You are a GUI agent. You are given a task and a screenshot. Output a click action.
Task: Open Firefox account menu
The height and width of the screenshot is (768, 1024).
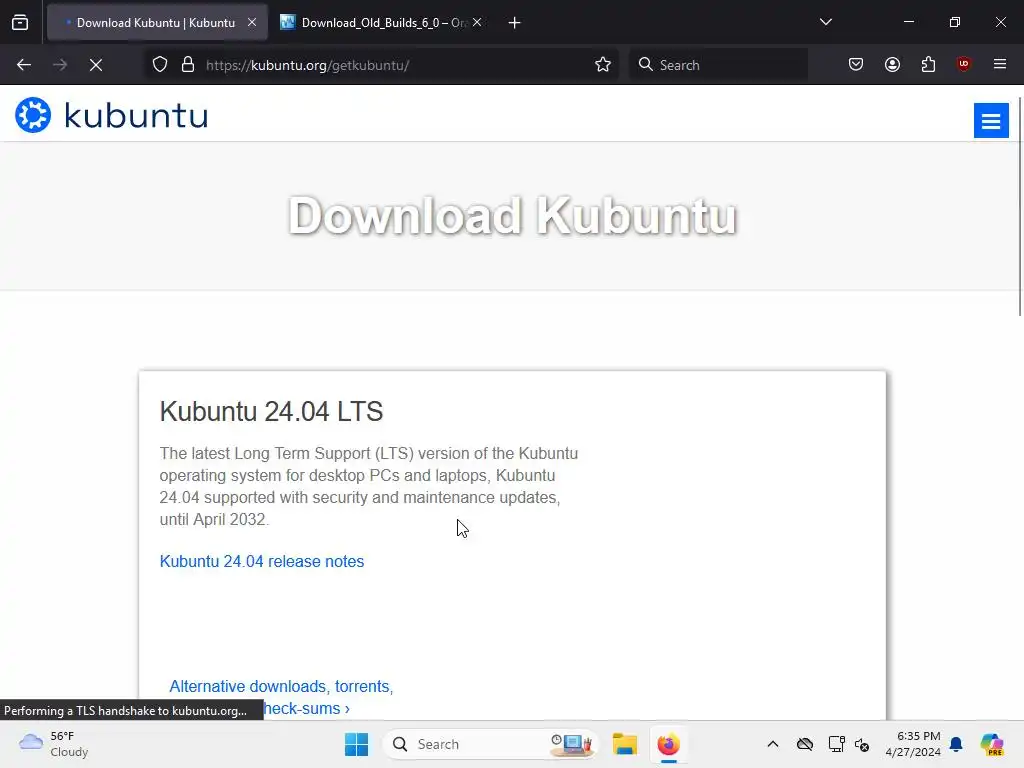click(892, 65)
